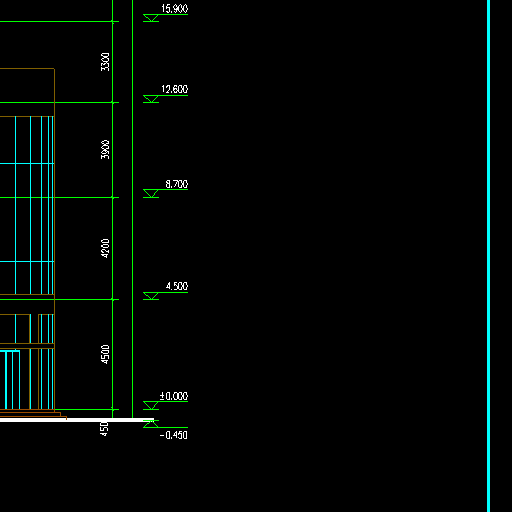Screen dimensions: 512x512
Task: Select the white ground line
Action: tap(77, 420)
